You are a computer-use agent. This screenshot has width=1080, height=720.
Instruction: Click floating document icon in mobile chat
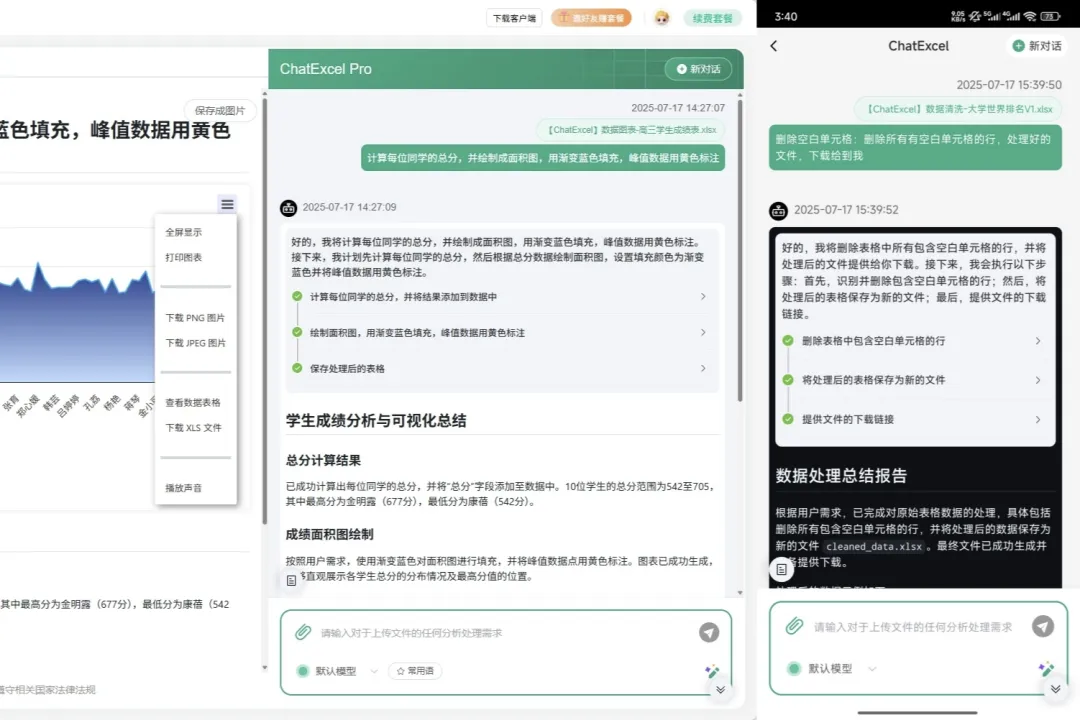click(x=781, y=569)
